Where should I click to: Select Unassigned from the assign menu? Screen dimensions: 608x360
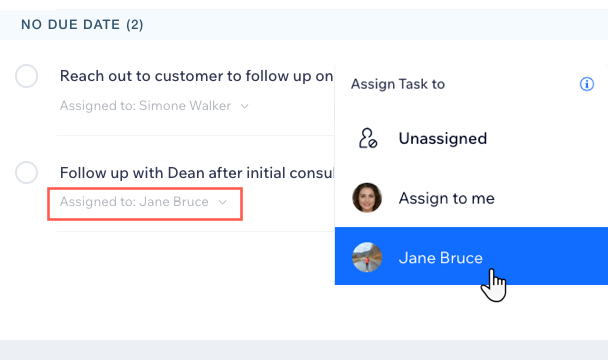coord(471,138)
